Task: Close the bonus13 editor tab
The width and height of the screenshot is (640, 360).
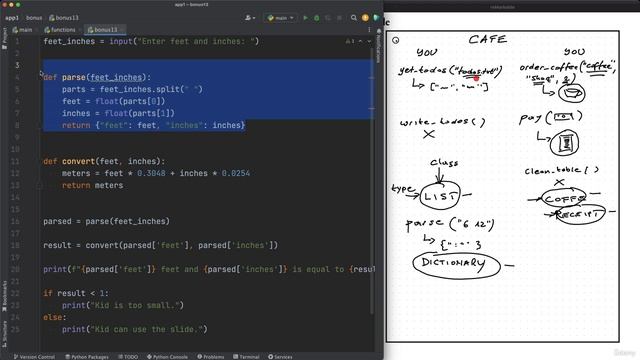Action: [122, 30]
